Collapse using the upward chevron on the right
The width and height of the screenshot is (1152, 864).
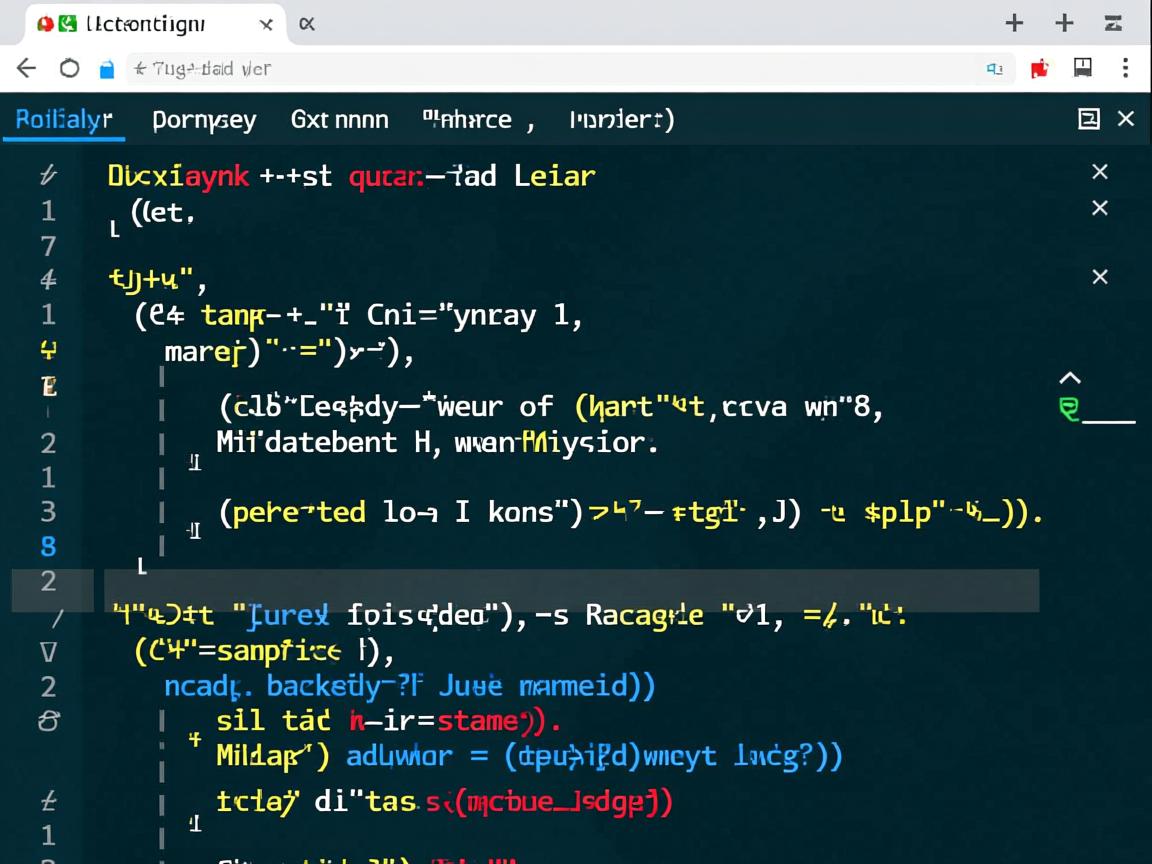(x=1070, y=378)
